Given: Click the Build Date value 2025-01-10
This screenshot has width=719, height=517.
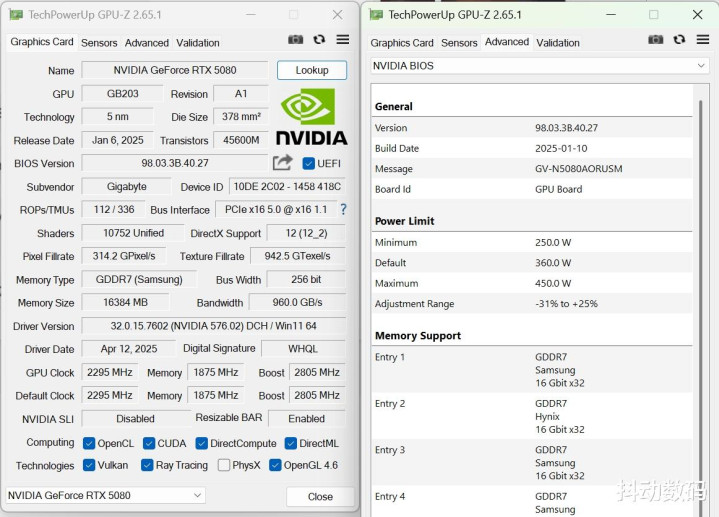Looking at the screenshot, I should point(561,148).
